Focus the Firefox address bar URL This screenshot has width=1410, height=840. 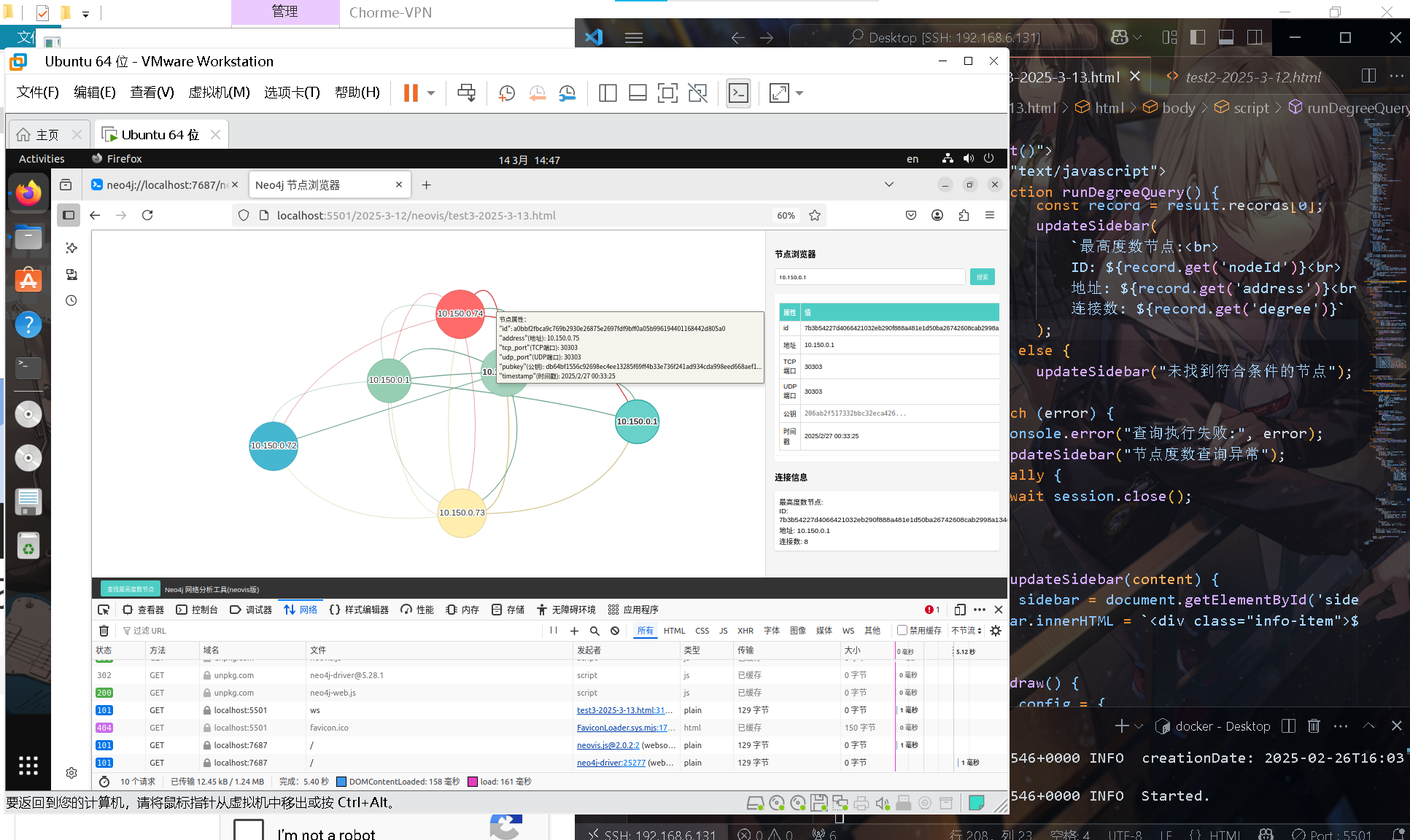coord(416,216)
